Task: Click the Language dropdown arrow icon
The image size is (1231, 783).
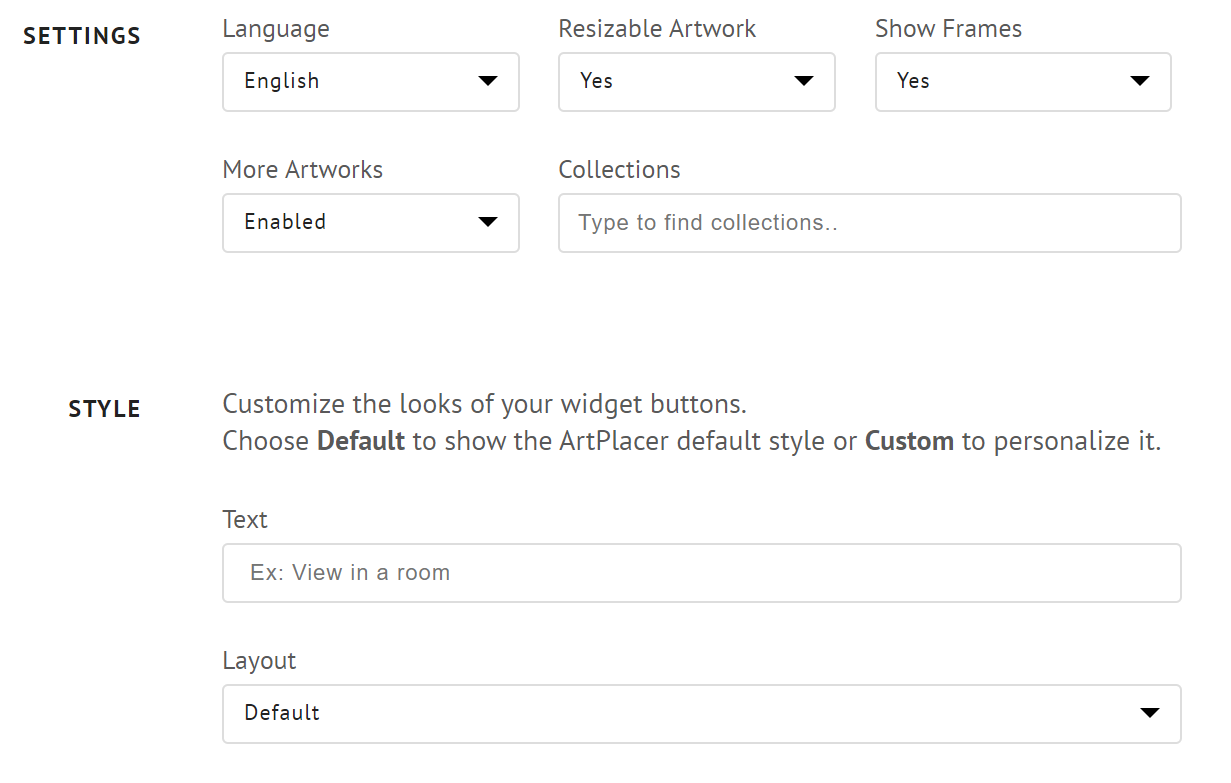Action: pyautogui.click(x=488, y=81)
